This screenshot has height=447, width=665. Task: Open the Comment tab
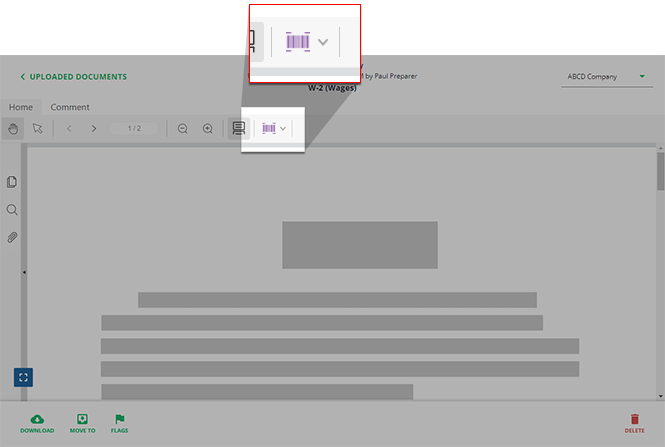tap(70, 107)
